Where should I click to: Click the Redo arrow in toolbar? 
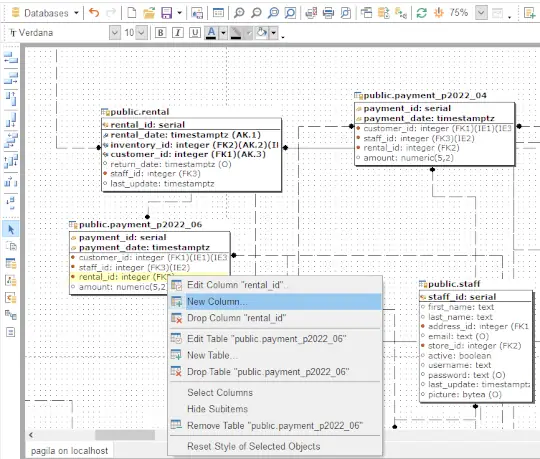tap(111, 13)
